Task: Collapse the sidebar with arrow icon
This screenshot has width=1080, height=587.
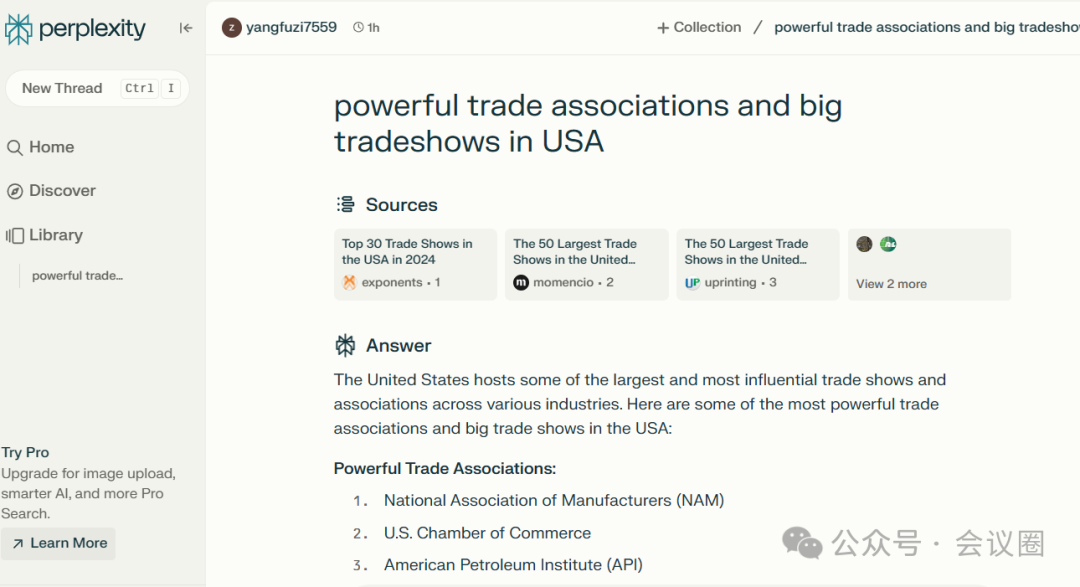Action: 186,28
